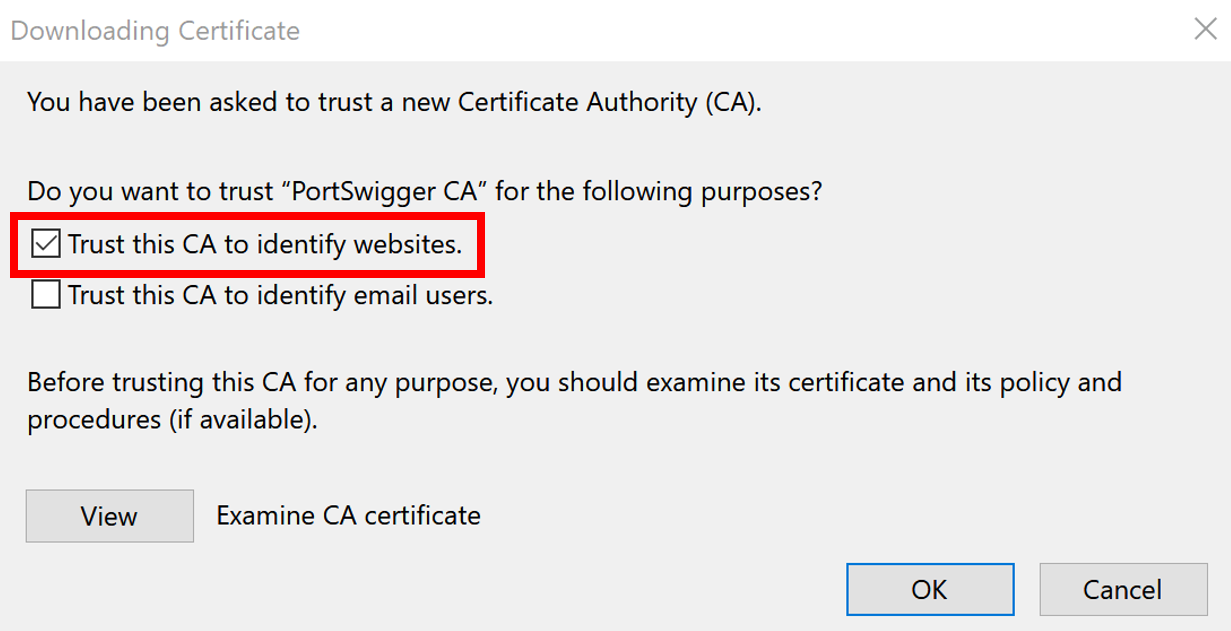Uncheck the identify websites trust checkbox
Screen dimensions: 1231x631
(x=46, y=244)
